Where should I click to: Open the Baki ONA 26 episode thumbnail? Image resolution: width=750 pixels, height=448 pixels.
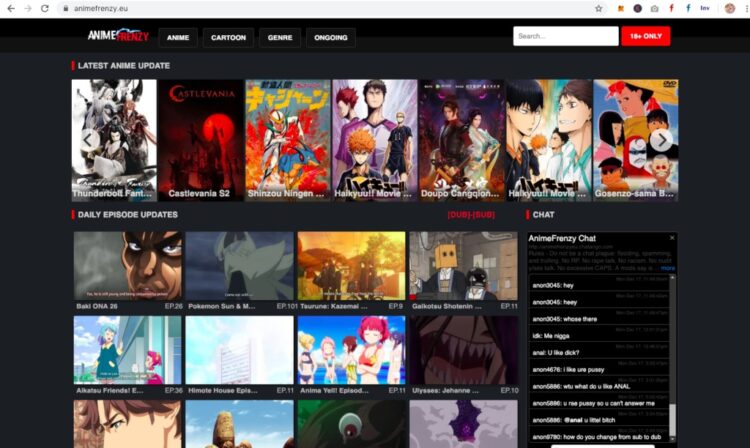(128, 266)
